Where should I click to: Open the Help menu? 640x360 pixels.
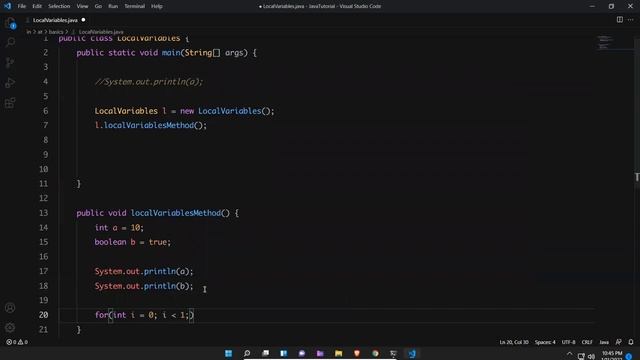pyautogui.click(x=157, y=6)
